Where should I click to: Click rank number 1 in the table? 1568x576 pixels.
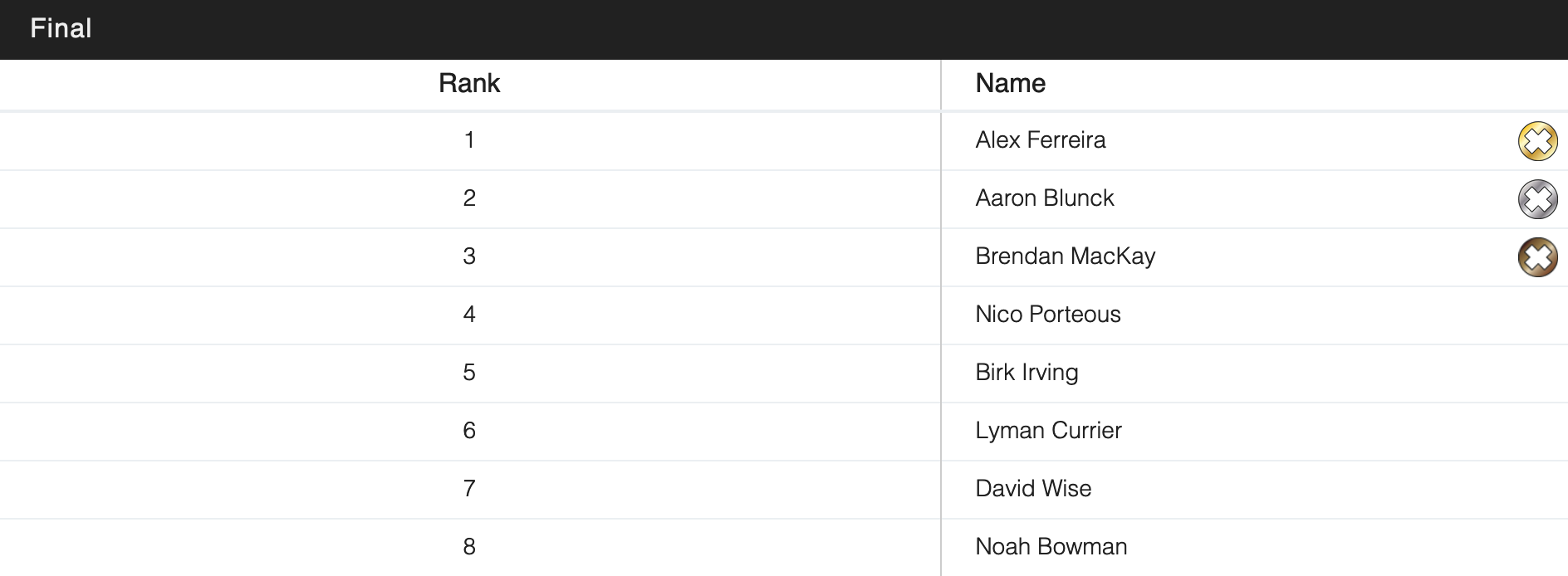(x=469, y=140)
